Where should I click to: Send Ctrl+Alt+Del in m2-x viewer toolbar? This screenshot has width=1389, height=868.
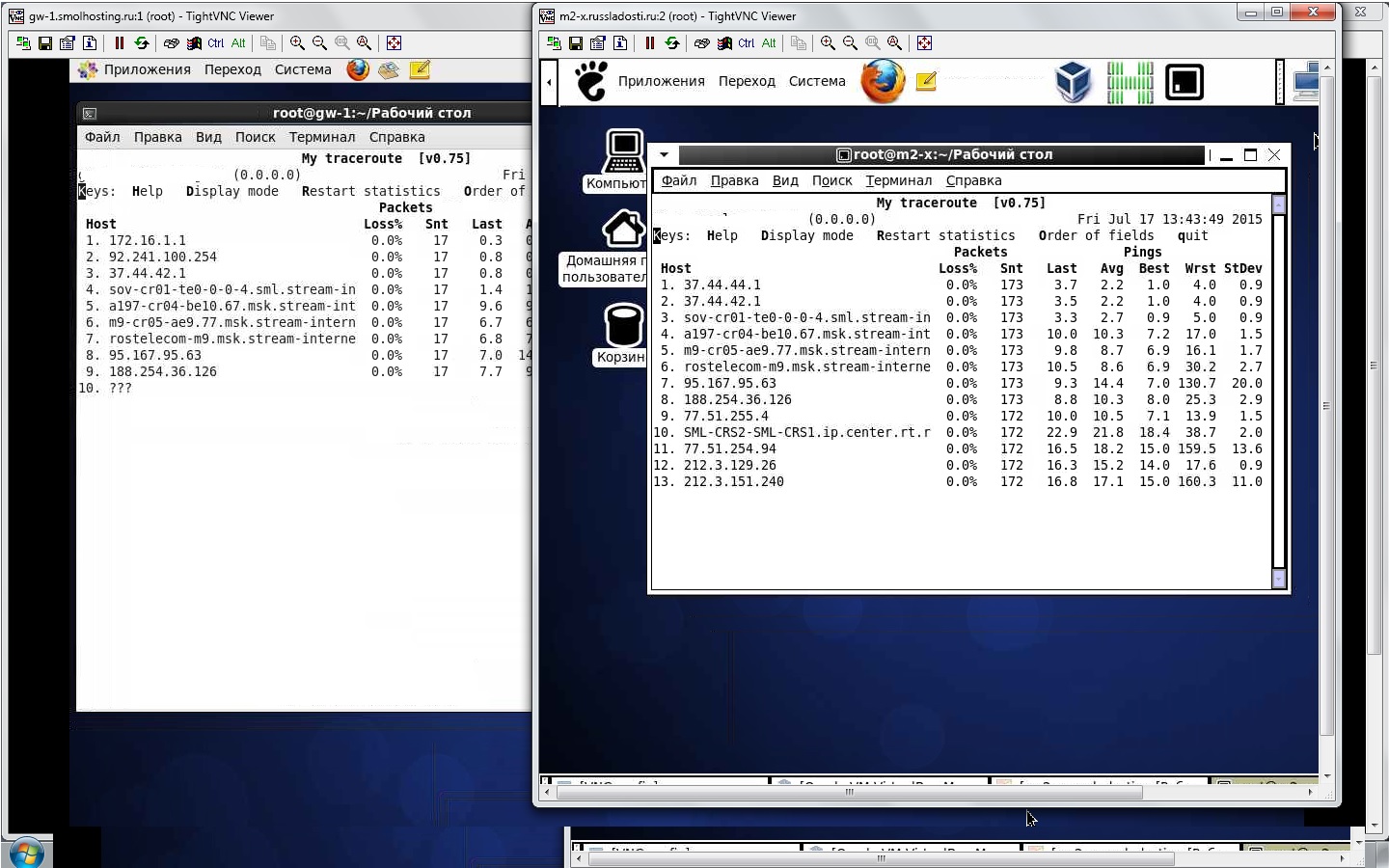(x=702, y=43)
